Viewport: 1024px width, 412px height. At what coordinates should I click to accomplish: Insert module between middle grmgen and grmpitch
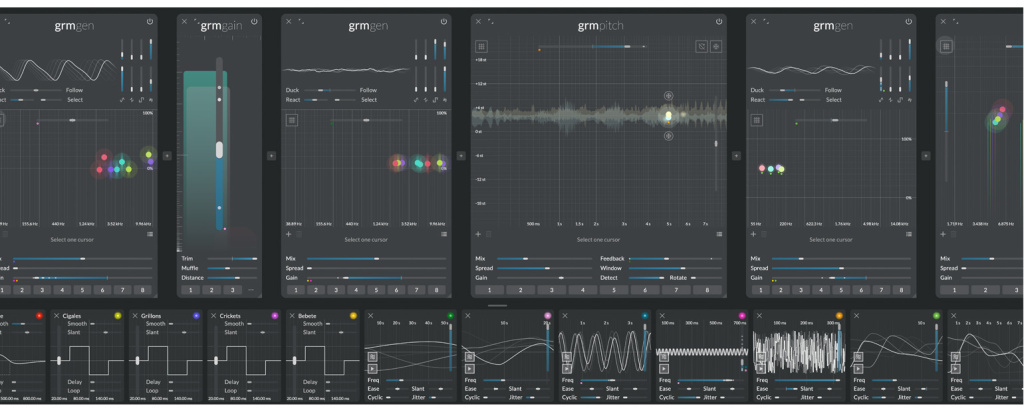461,155
